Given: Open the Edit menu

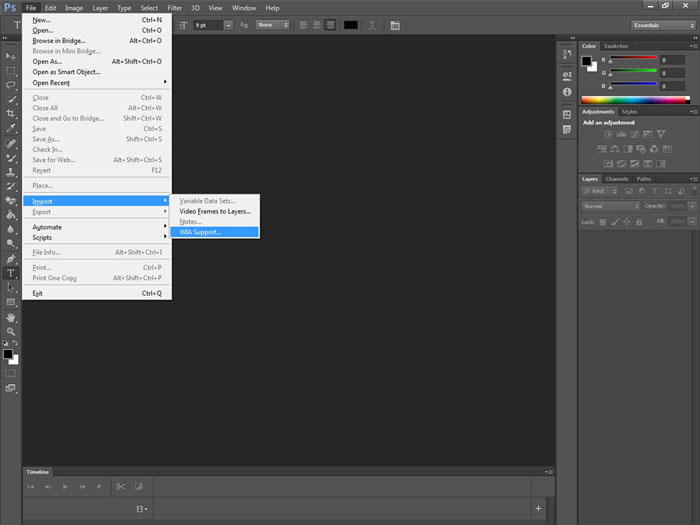Looking at the screenshot, I should (x=50, y=8).
